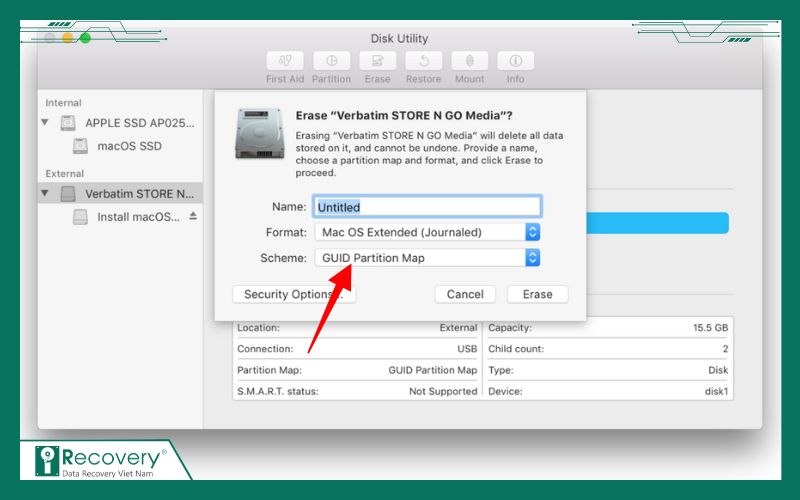Click the Erase toolbar icon

pos(377,61)
